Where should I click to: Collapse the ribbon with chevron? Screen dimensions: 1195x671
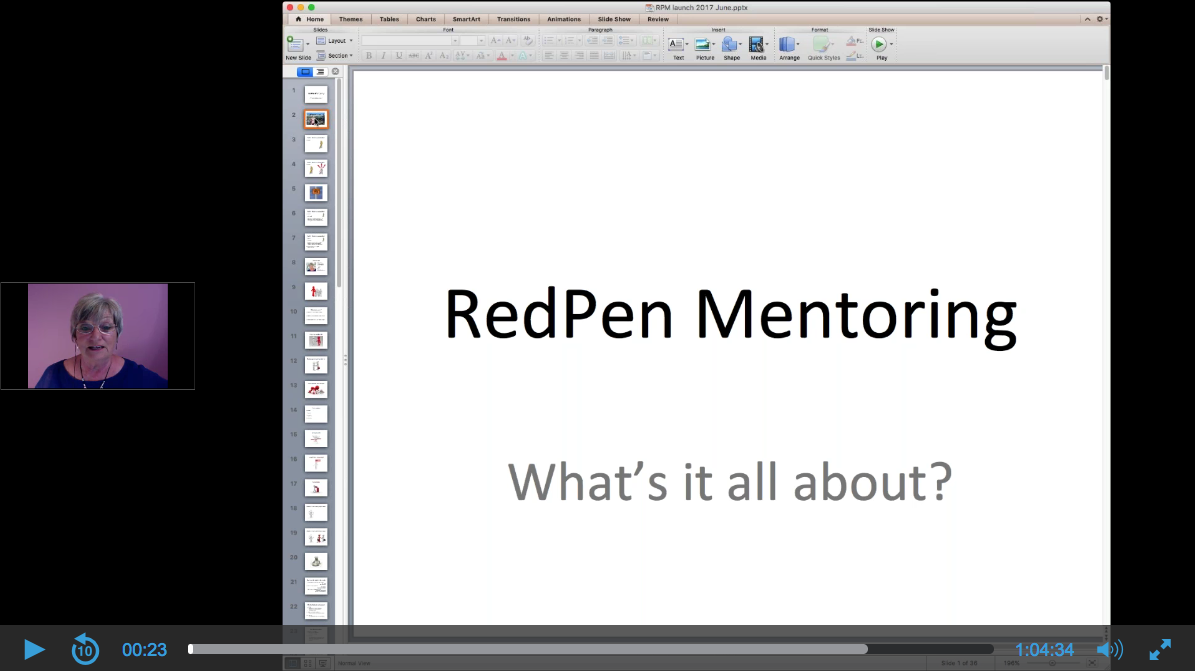1088,19
